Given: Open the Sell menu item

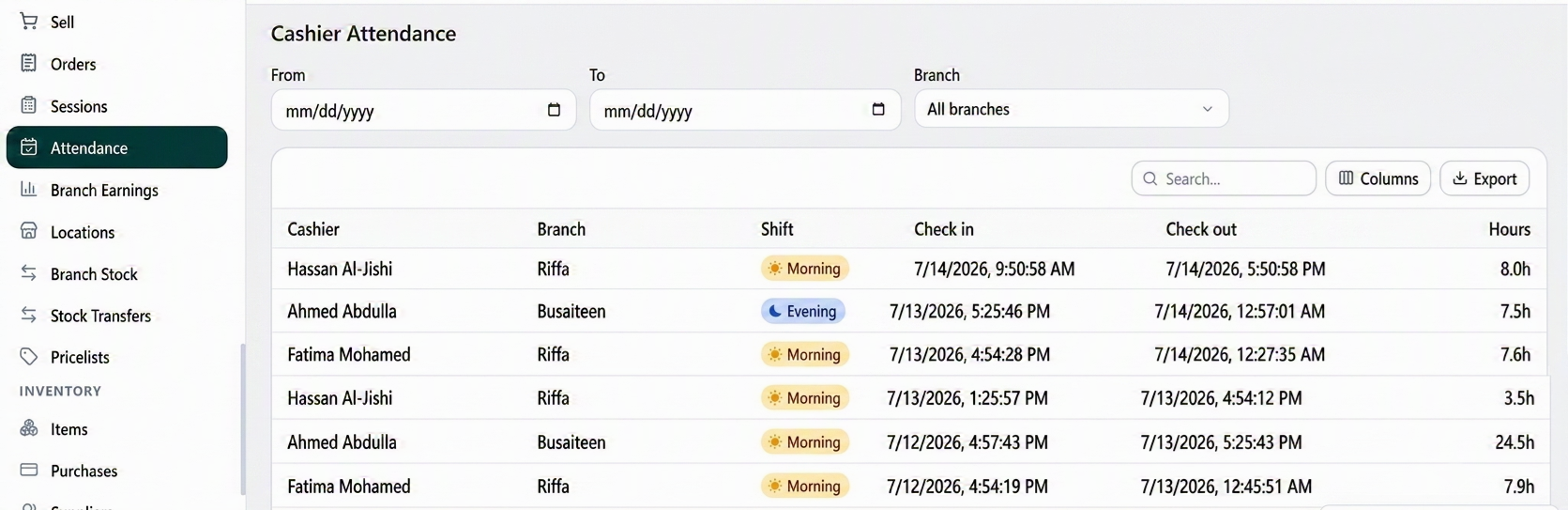Looking at the screenshot, I should 116,22.
